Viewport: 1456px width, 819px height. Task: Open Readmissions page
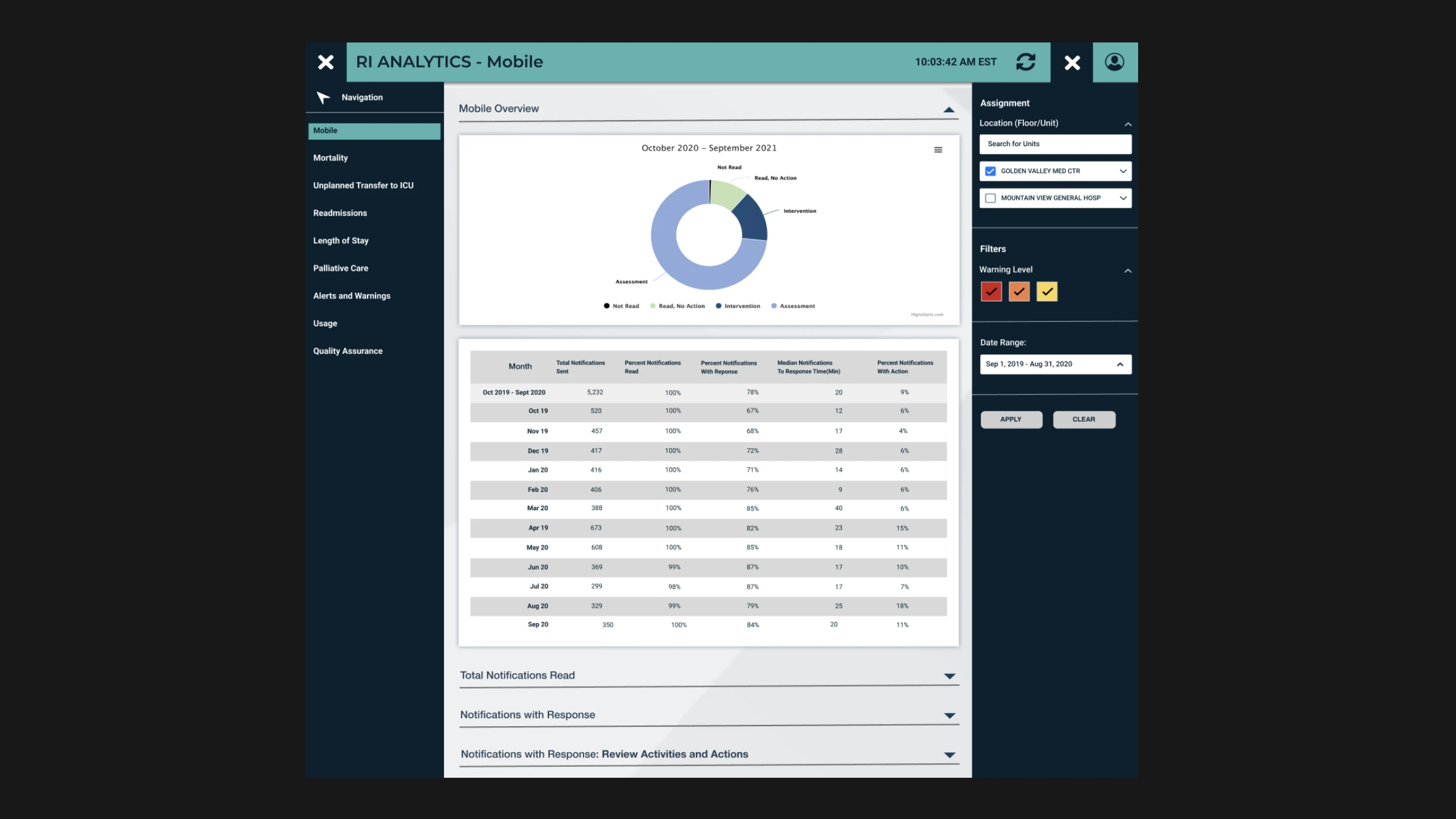pos(340,213)
